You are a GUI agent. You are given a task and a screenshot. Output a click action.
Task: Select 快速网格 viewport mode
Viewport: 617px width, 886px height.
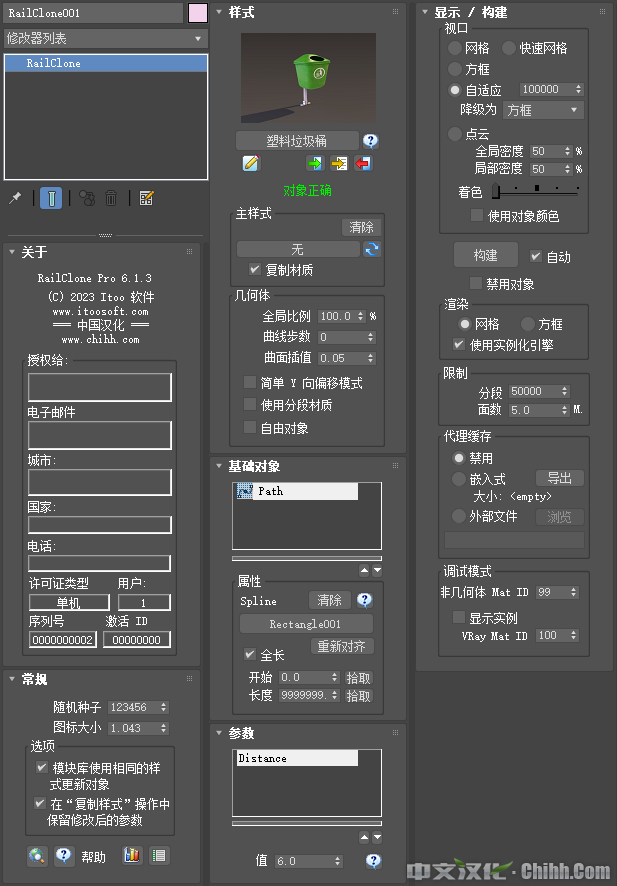point(509,48)
